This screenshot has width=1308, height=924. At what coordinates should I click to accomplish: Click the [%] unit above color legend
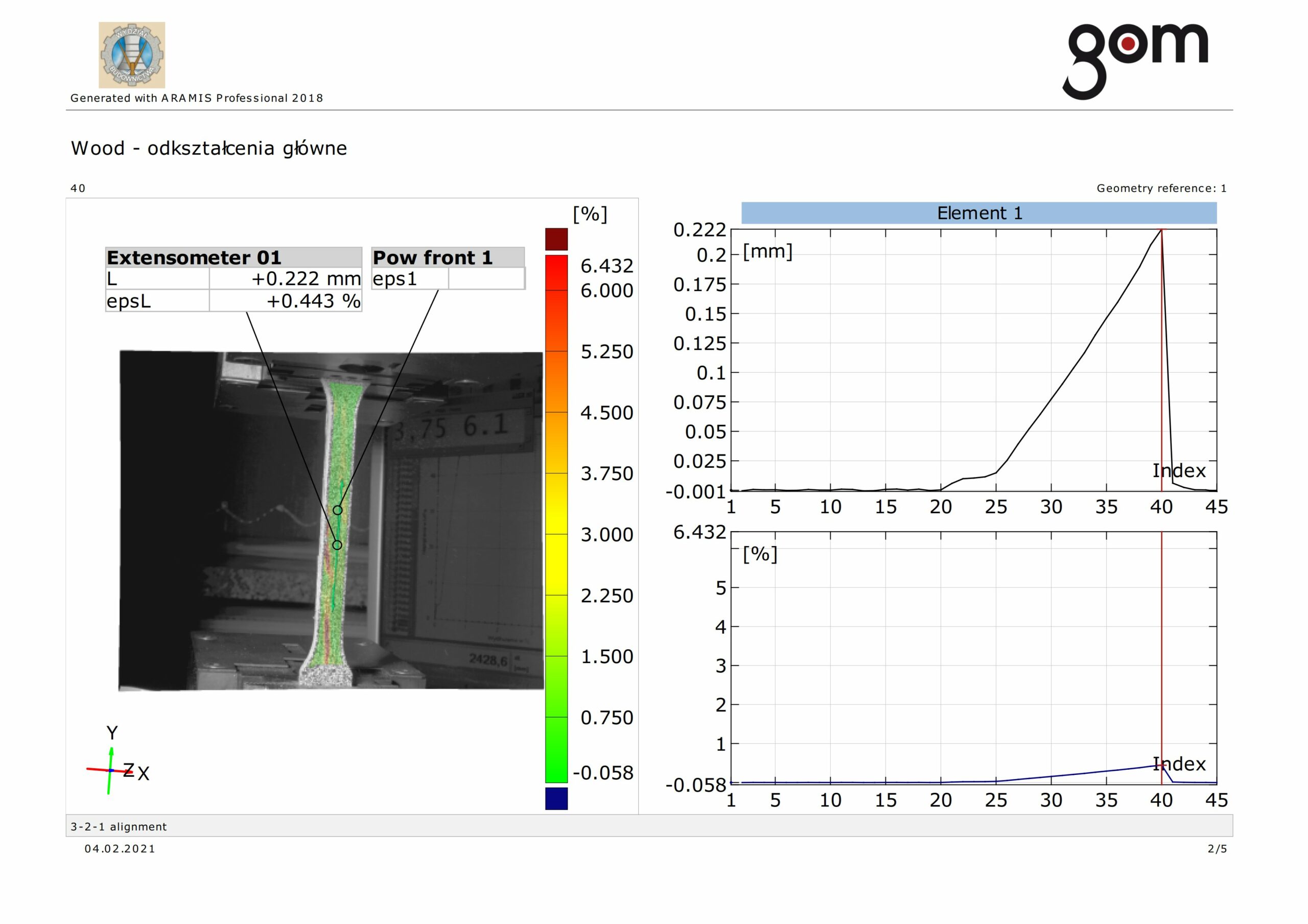[x=590, y=214]
